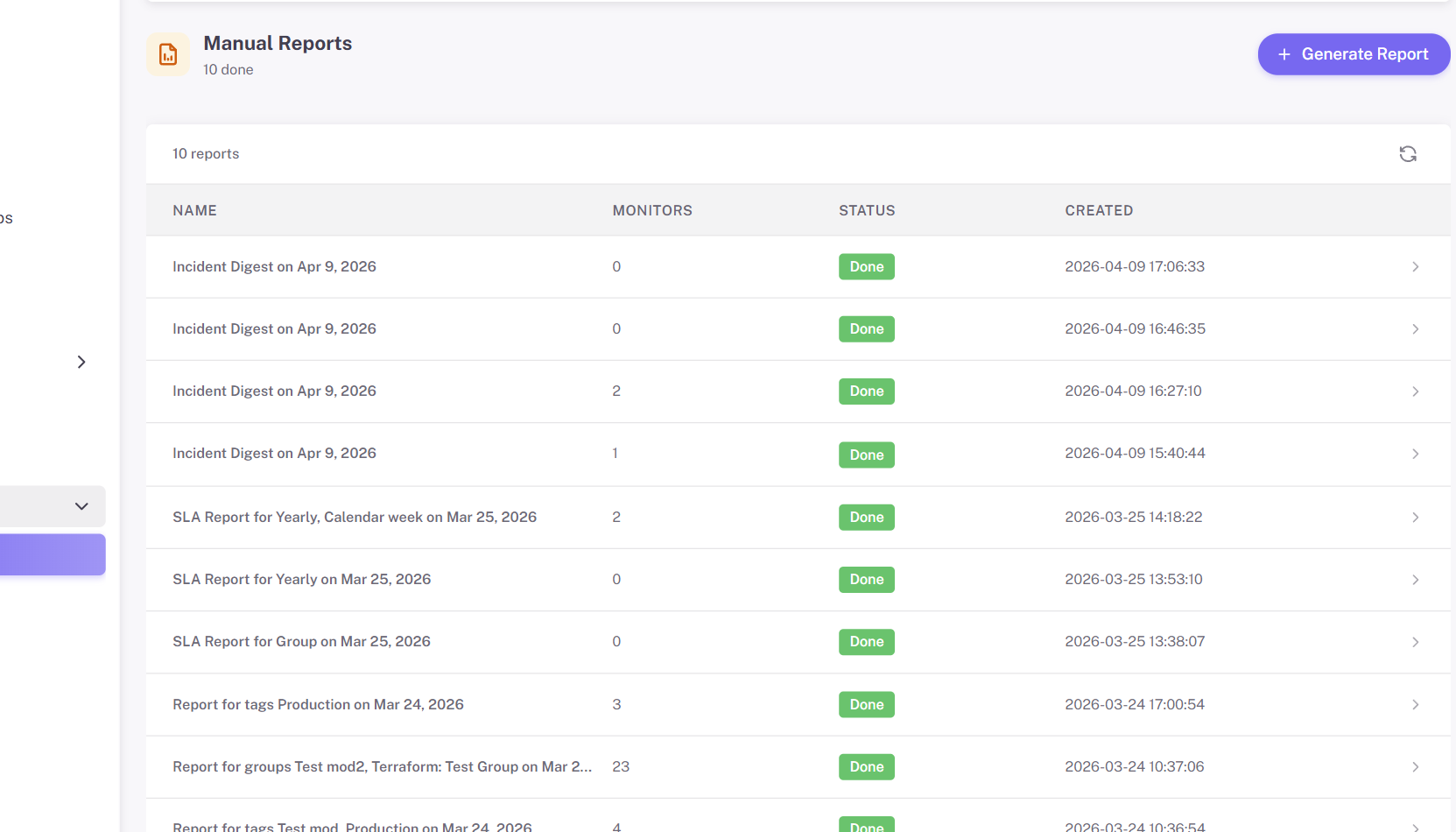The width and height of the screenshot is (1456, 832).
Task: Open the SLA Report for Yearly on Mar 25
Action: point(301,579)
